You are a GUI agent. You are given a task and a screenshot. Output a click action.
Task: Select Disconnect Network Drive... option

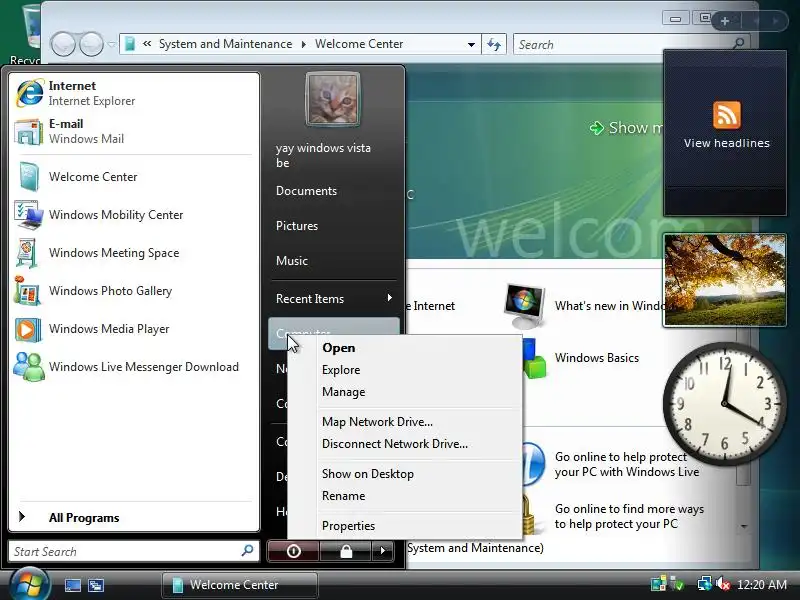pyautogui.click(x=394, y=444)
